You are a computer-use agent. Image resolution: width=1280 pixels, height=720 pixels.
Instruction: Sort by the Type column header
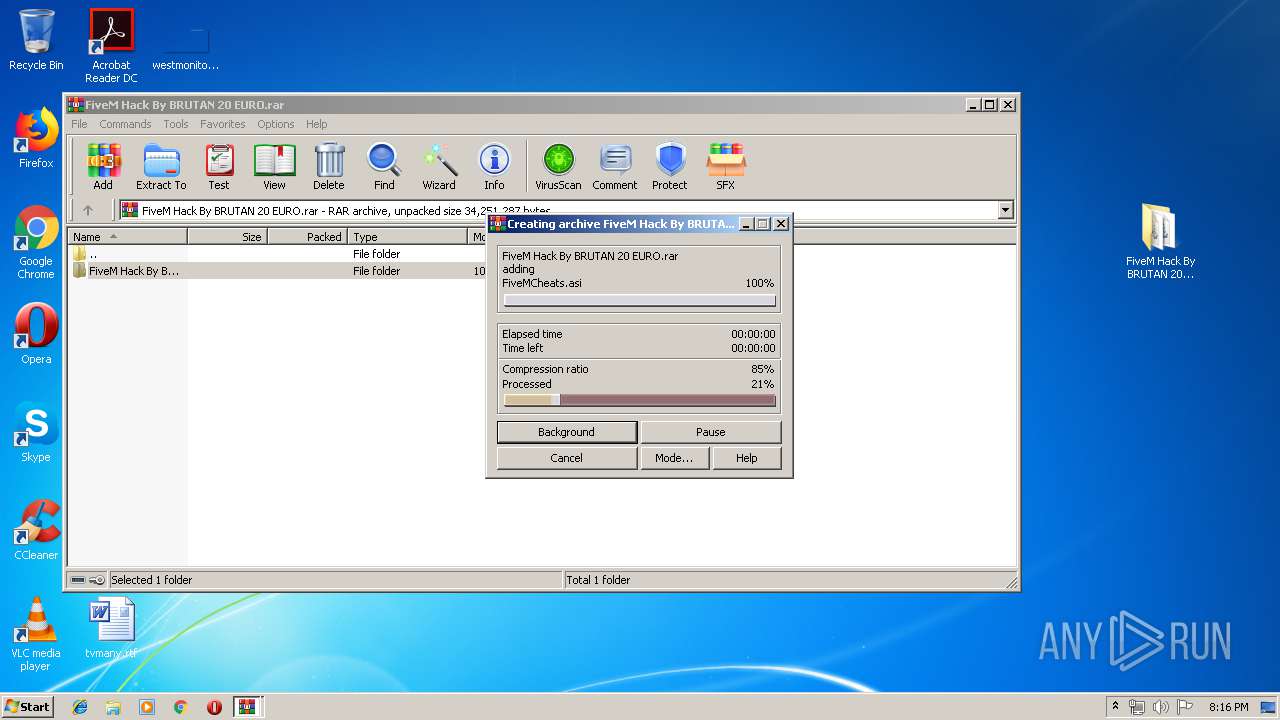tap(408, 237)
